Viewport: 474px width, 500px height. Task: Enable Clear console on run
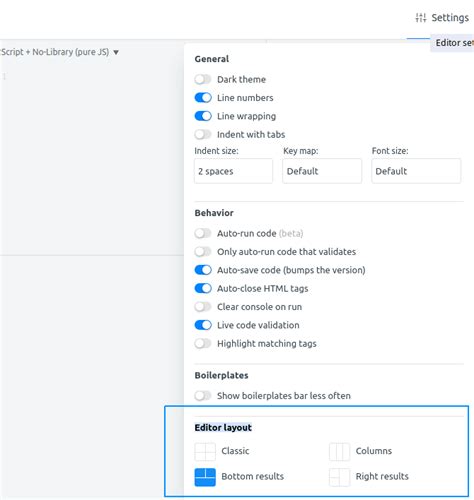pyautogui.click(x=203, y=307)
